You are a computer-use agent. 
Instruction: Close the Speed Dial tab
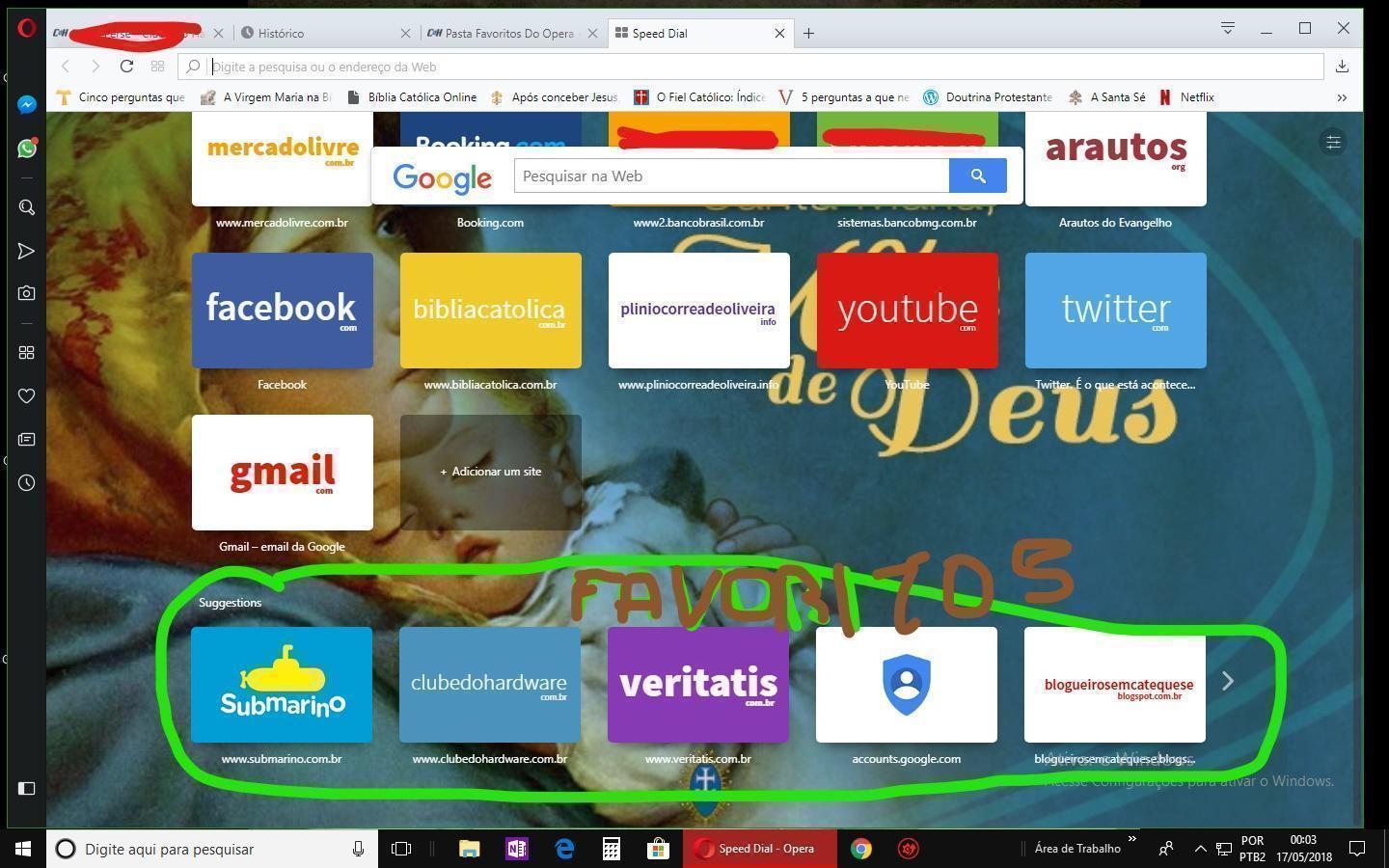pos(779,33)
